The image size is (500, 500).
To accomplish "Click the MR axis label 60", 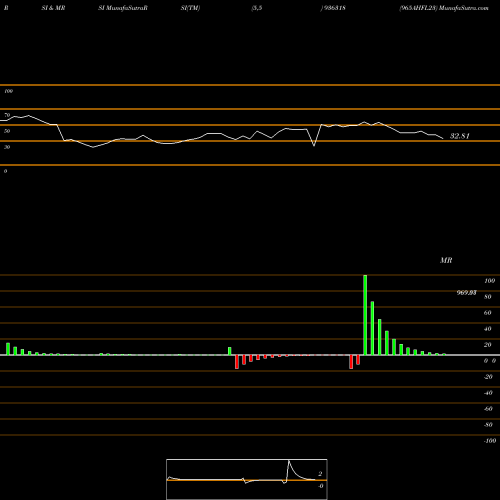I will [x=488, y=313].
